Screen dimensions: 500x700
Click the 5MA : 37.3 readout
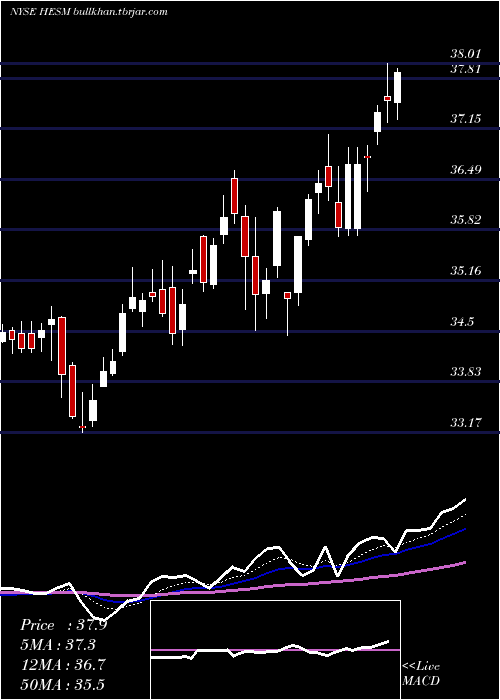tap(58, 645)
